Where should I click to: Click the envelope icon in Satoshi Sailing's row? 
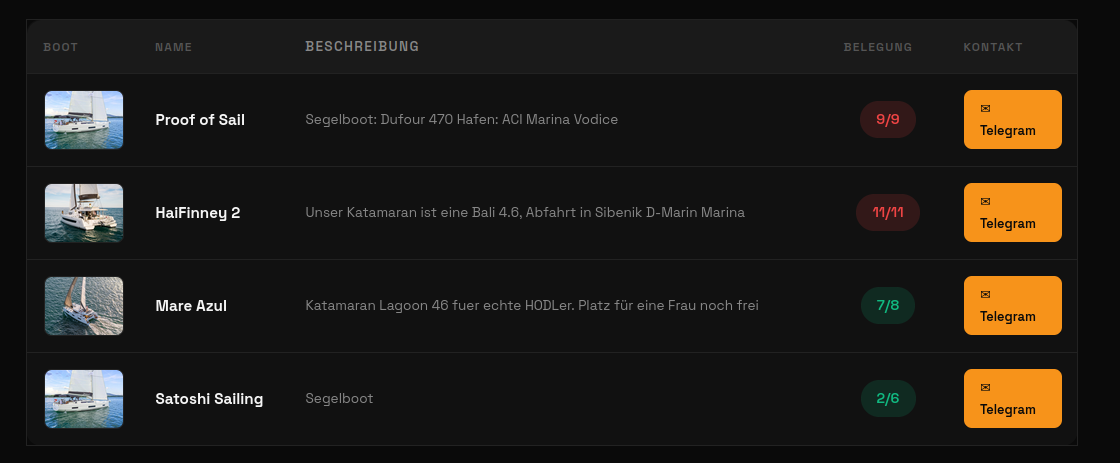985,387
